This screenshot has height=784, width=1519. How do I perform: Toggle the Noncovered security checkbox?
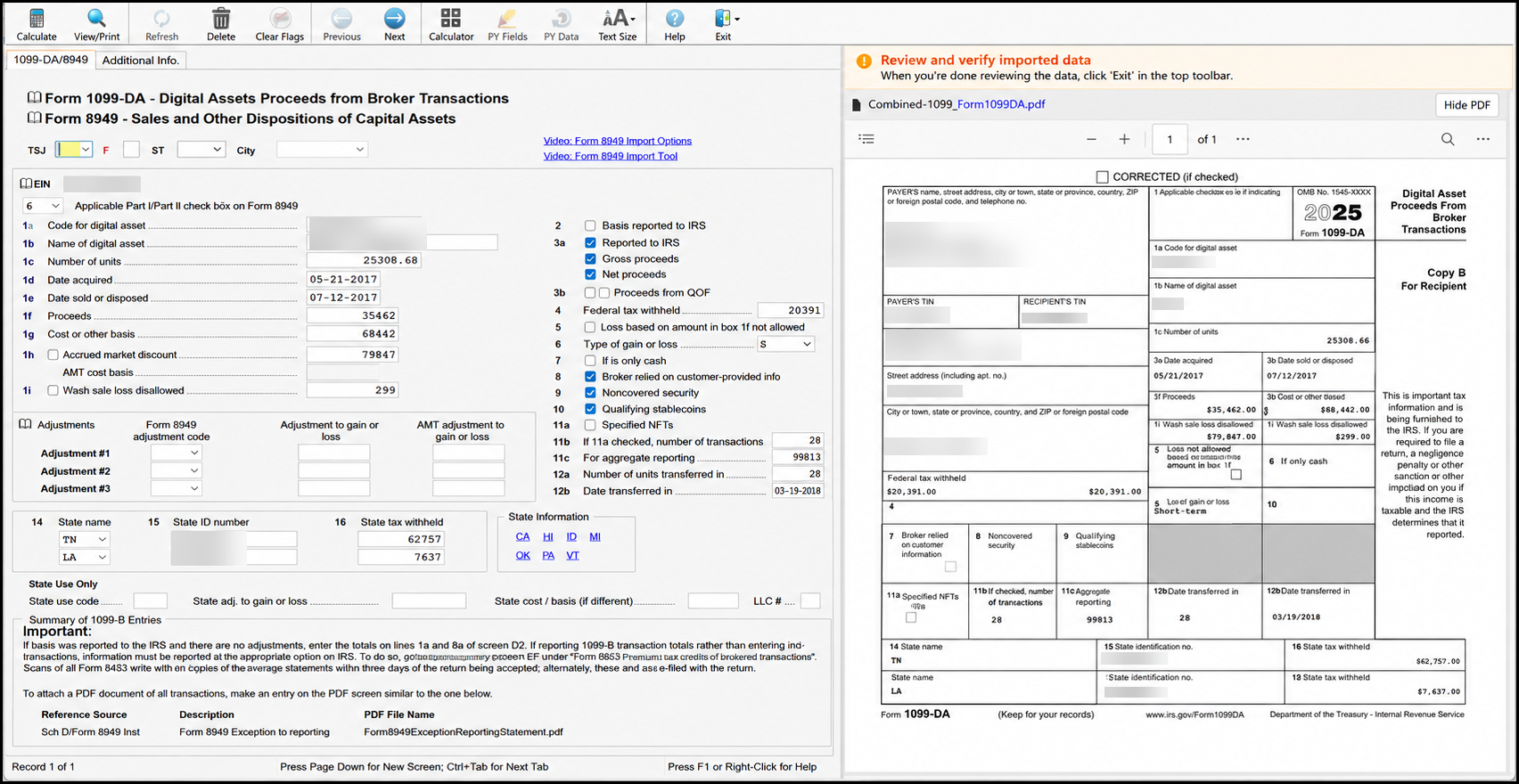590,393
